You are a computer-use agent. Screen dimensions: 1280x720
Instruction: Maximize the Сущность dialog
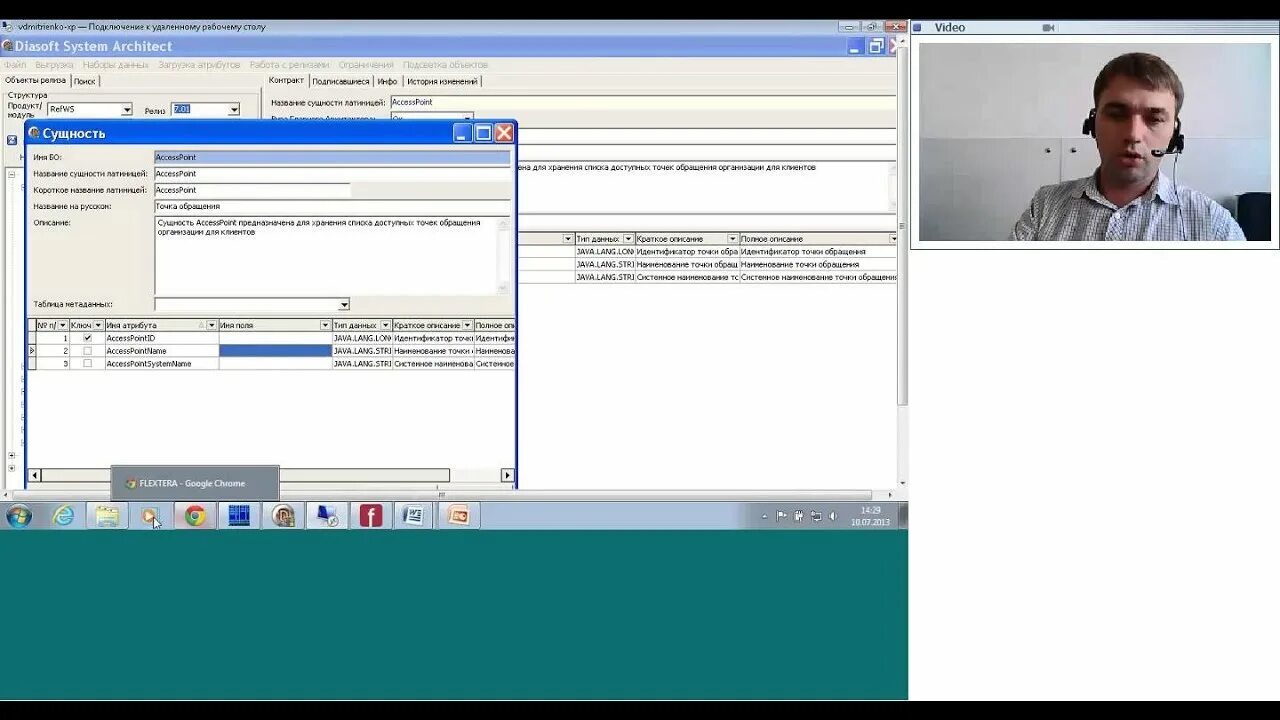pyautogui.click(x=483, y=133)
